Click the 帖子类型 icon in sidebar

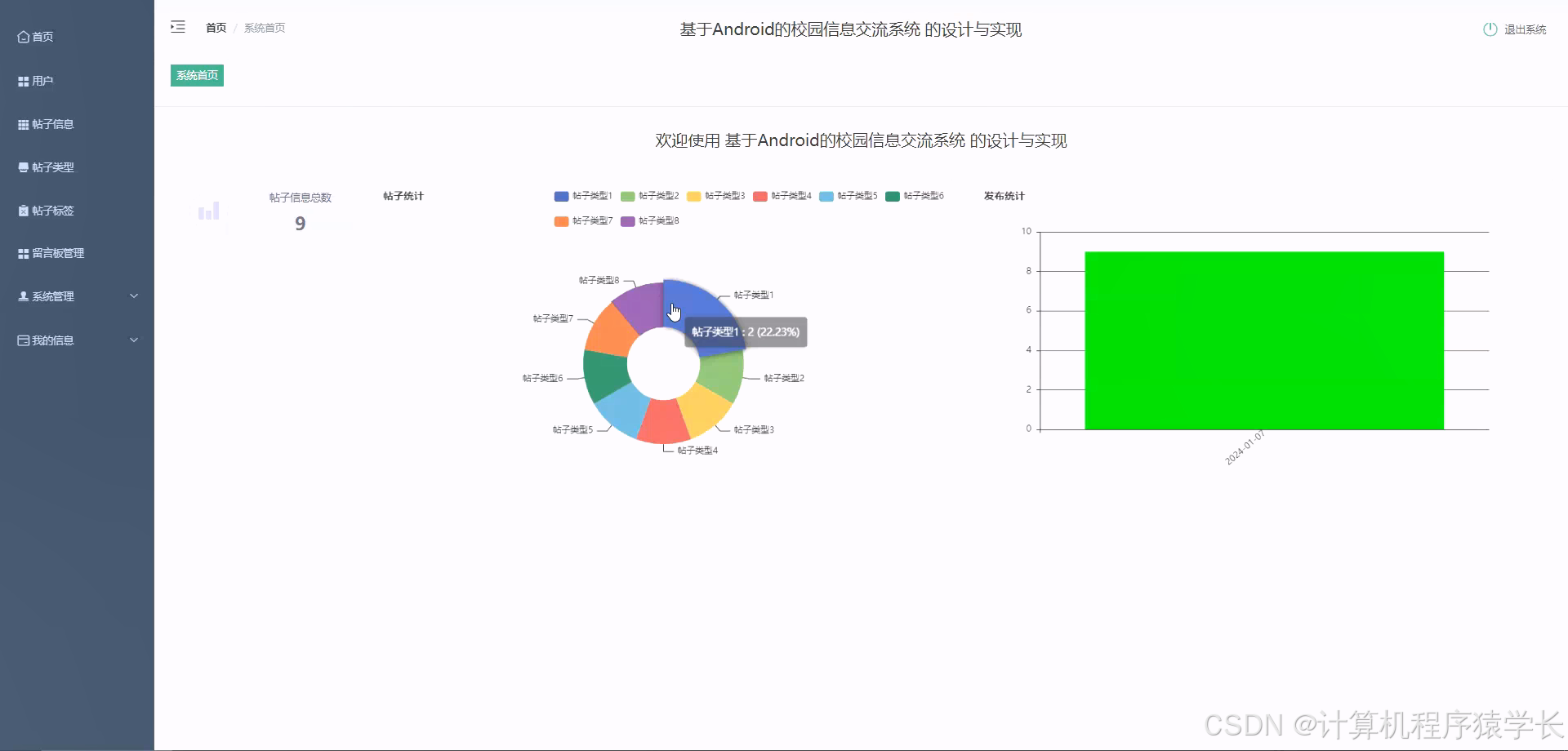[24, 167]
